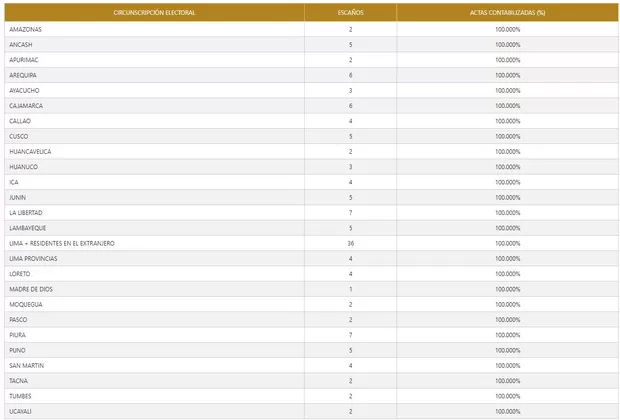This screenshot has height=420, width=620.
Task: Click the 100.000% value for Tacna
Action: pos(508,381)
